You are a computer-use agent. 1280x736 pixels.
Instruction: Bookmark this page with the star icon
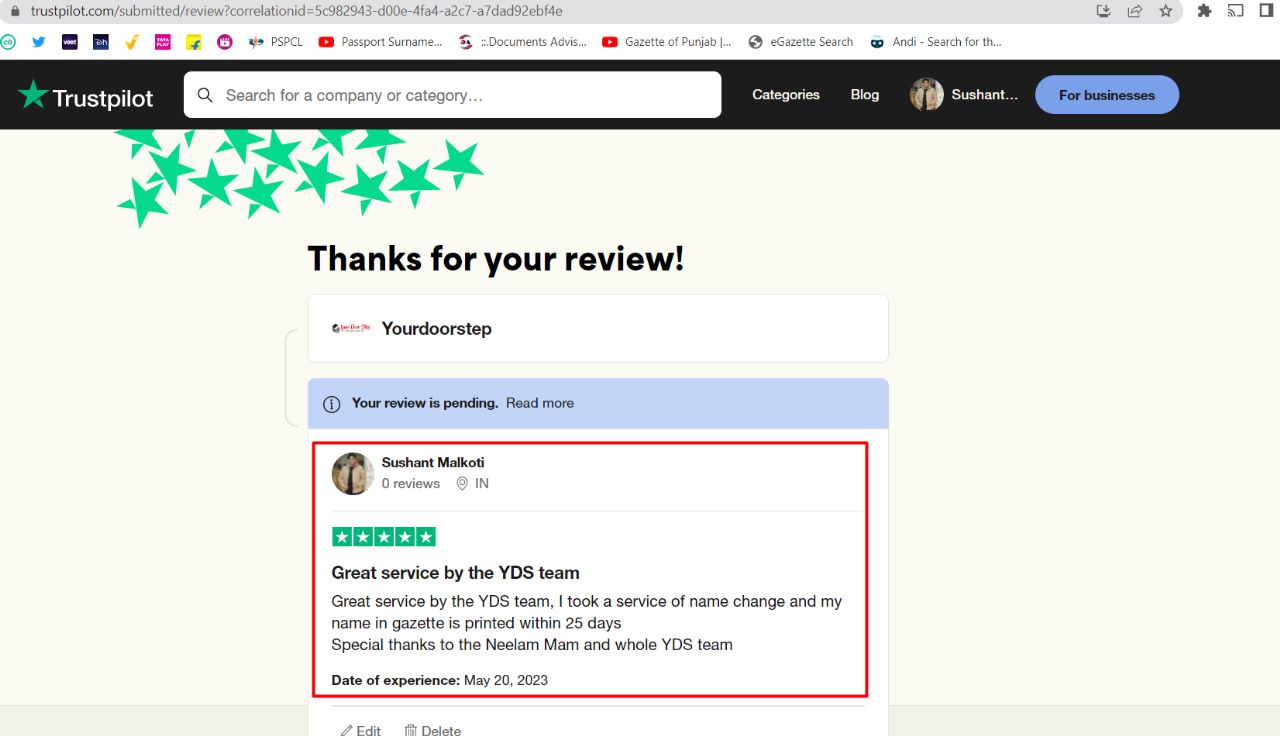(x=1166, y=11)
